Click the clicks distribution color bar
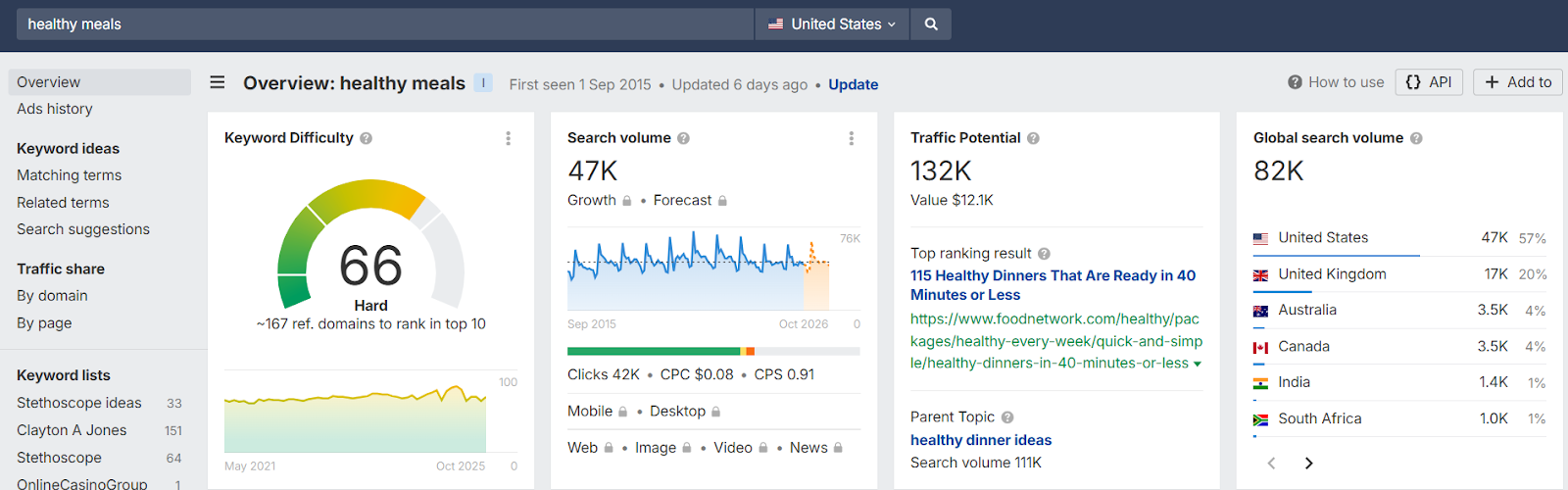Viewport: 1568px width, 490px height. [x=713, y=351]
